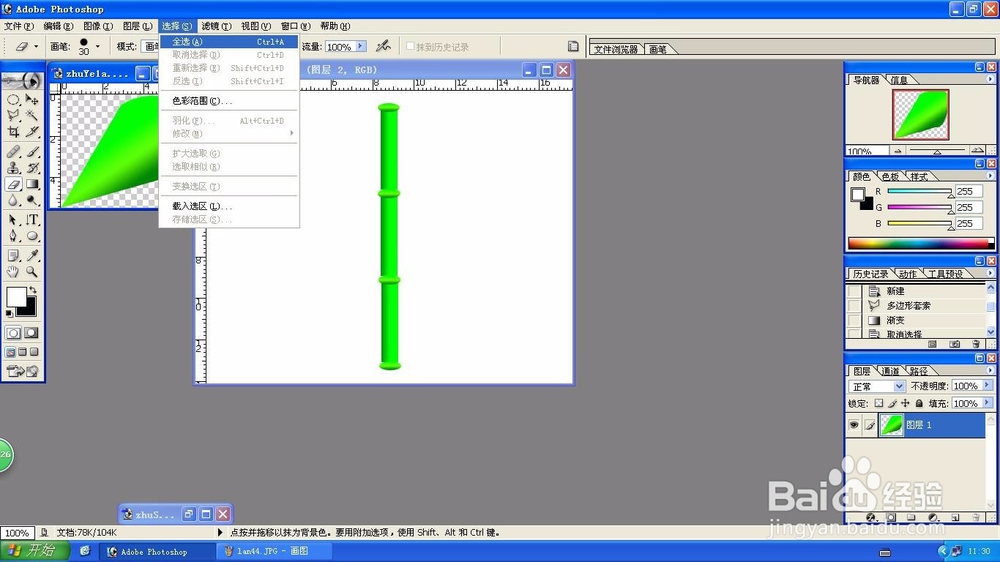
Task: Select the History Brush tool
Action: click(x=32, y=168)
